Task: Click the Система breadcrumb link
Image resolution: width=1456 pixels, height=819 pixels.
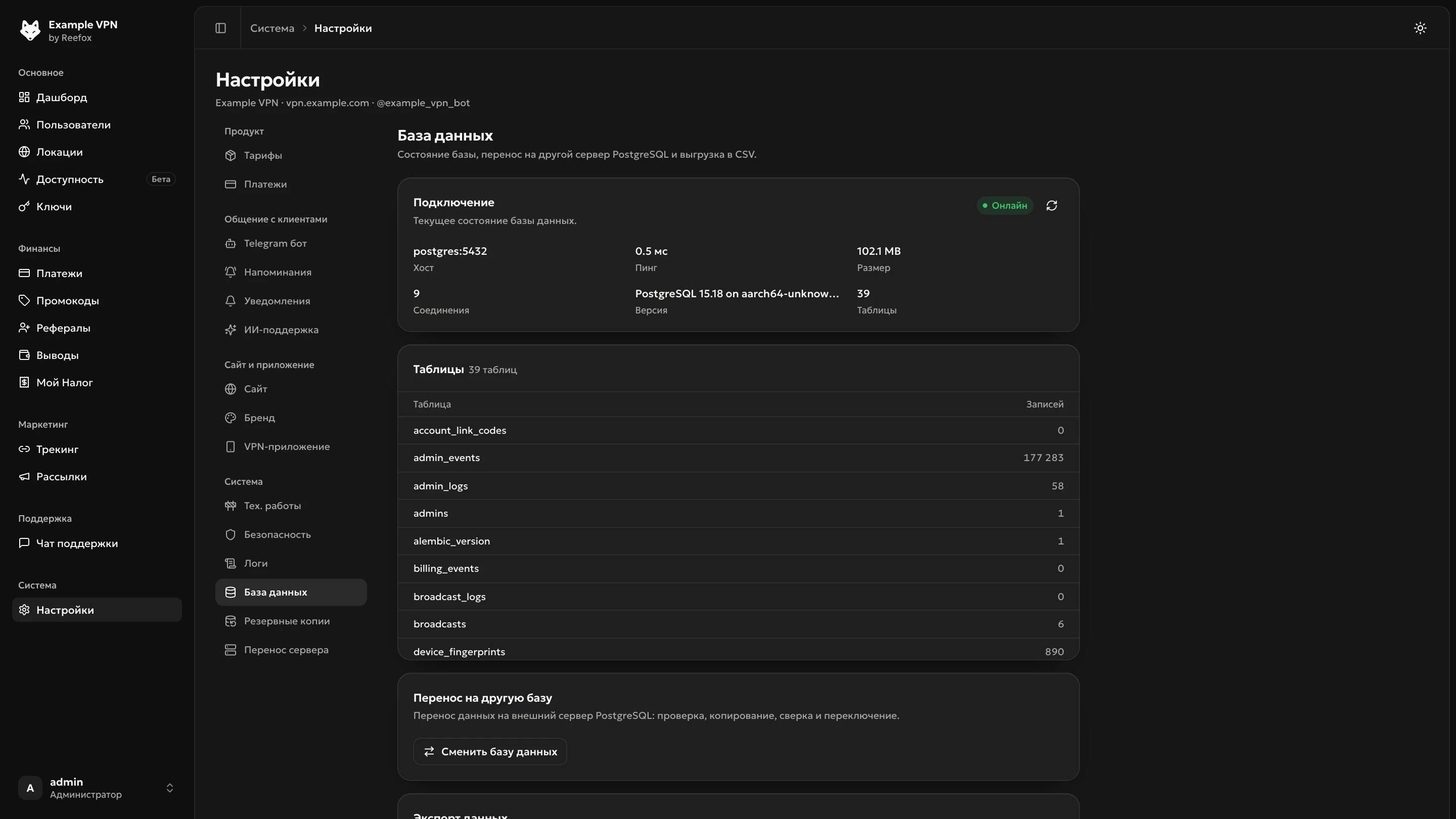Action: tap(272, 28)
